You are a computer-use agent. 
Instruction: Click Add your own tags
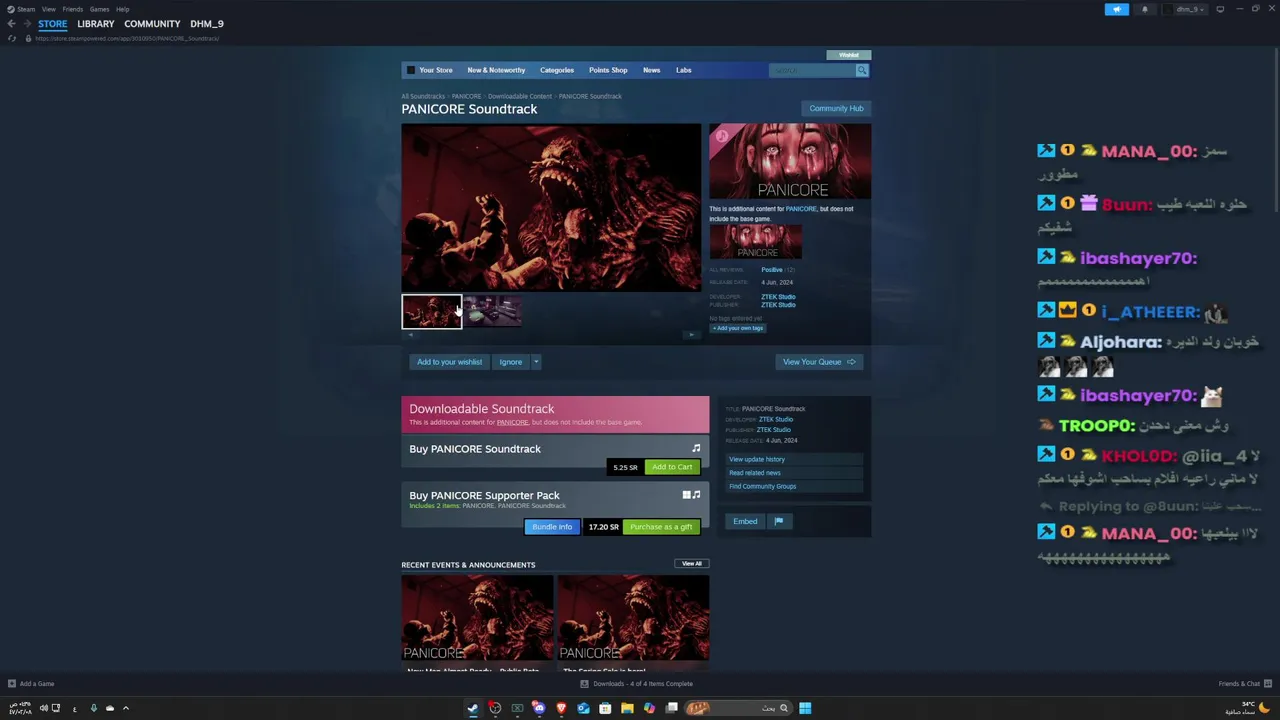(738, 328)
